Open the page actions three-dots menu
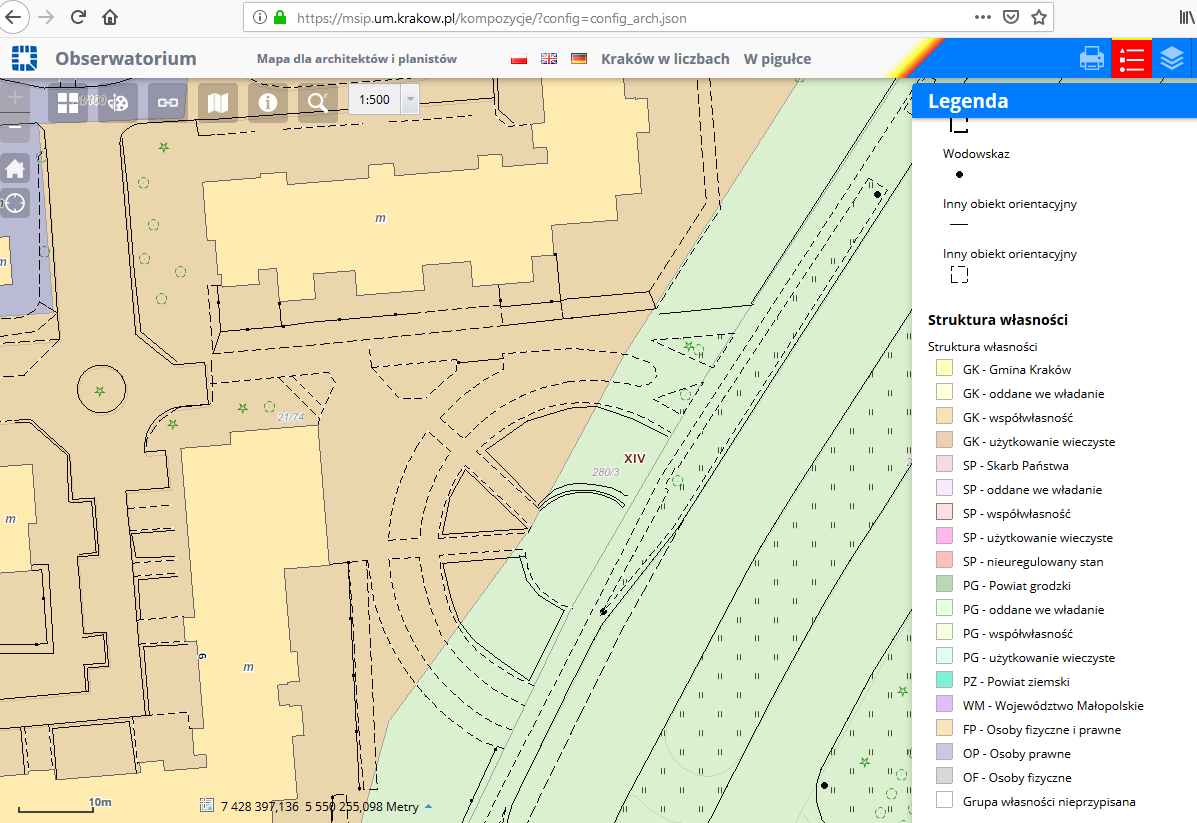 point(982,17)
